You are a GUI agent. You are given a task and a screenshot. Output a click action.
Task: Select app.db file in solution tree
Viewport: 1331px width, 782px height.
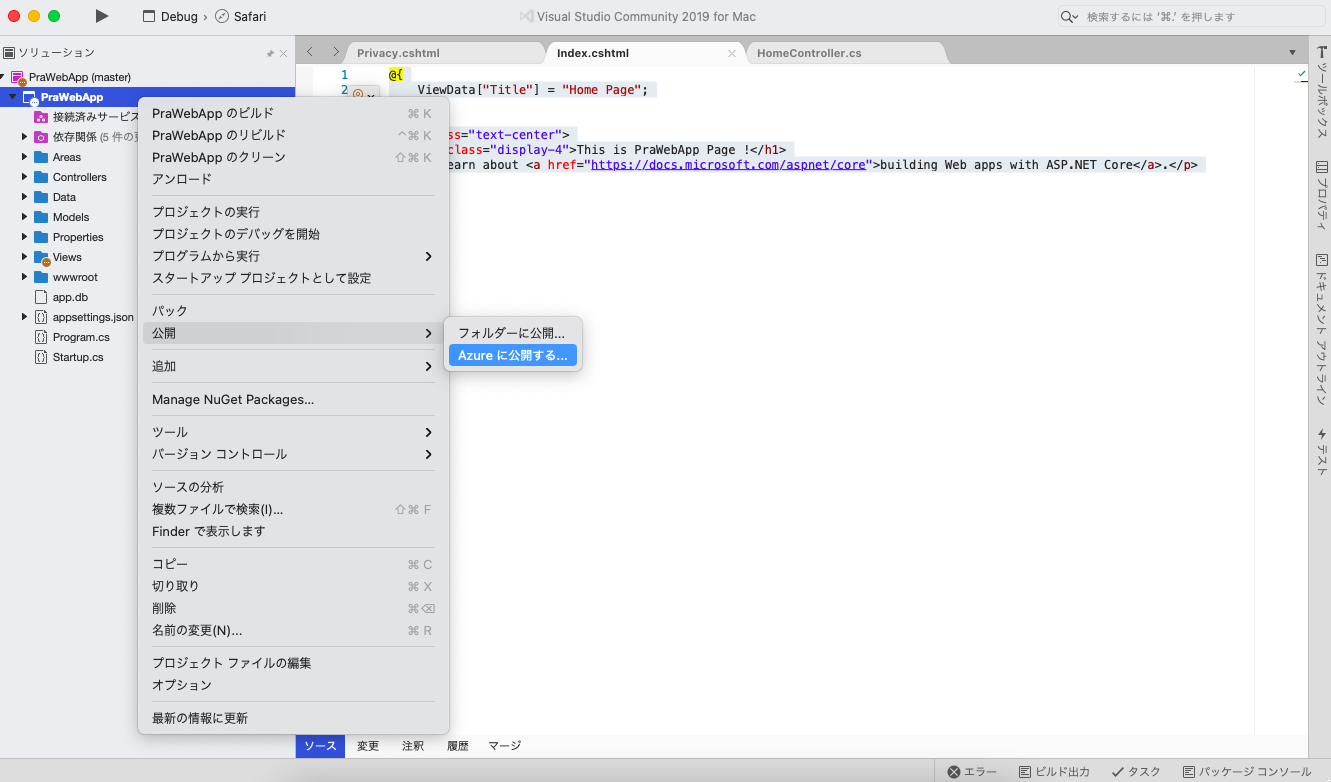coord(70,297)
